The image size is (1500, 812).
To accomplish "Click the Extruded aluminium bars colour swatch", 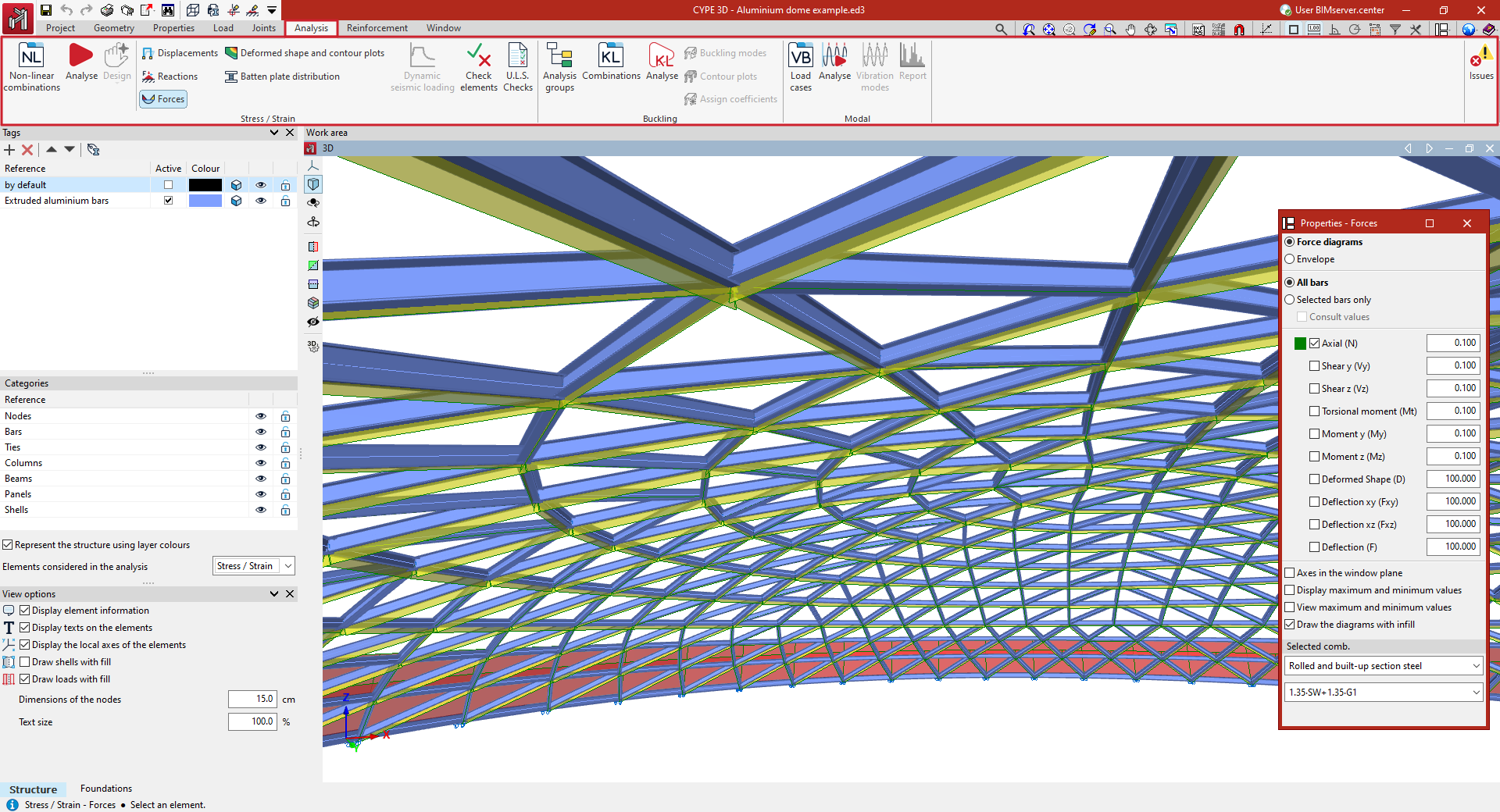I will pos(205,201).
